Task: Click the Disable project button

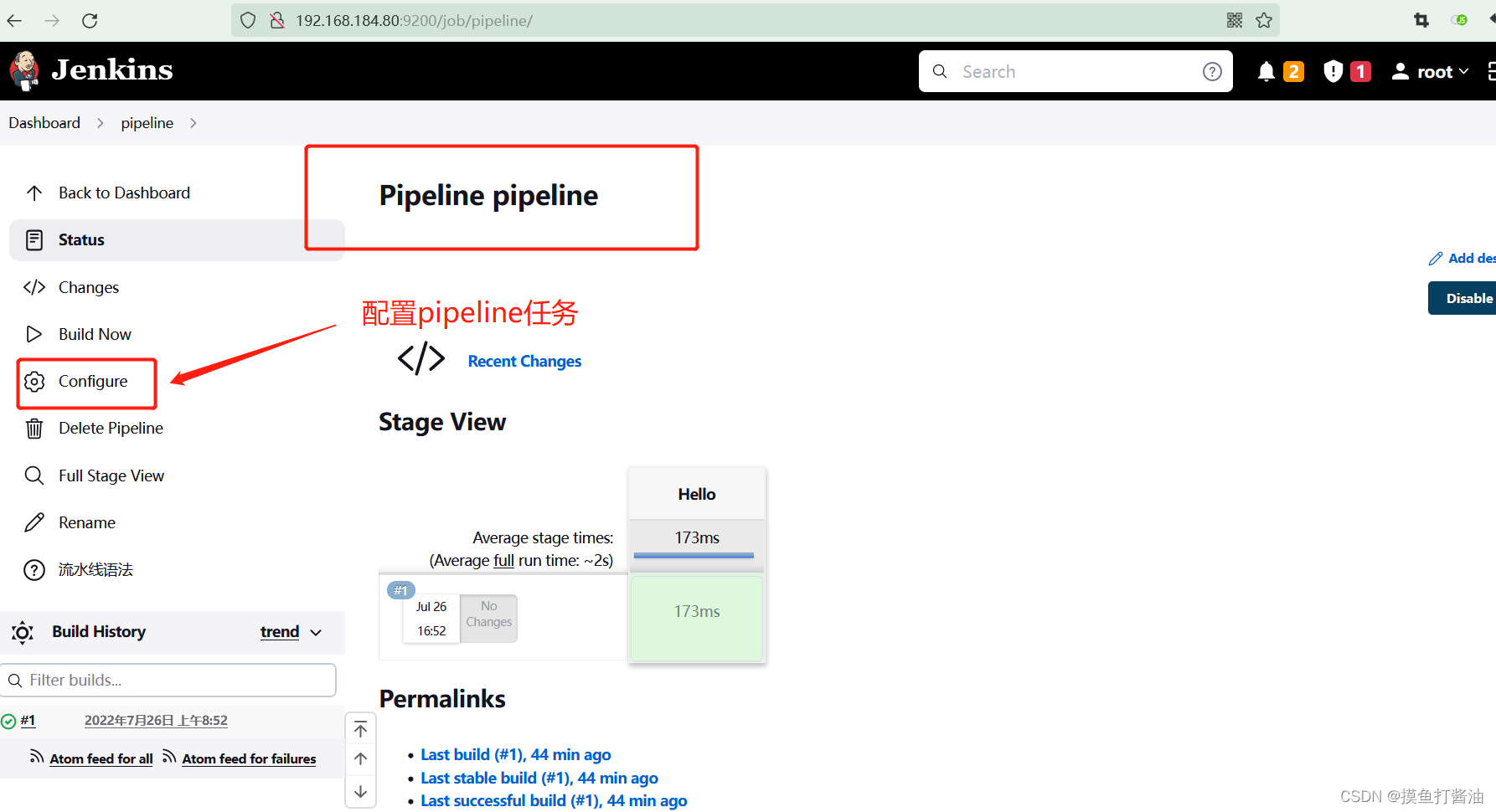Action: point(1462,298)
